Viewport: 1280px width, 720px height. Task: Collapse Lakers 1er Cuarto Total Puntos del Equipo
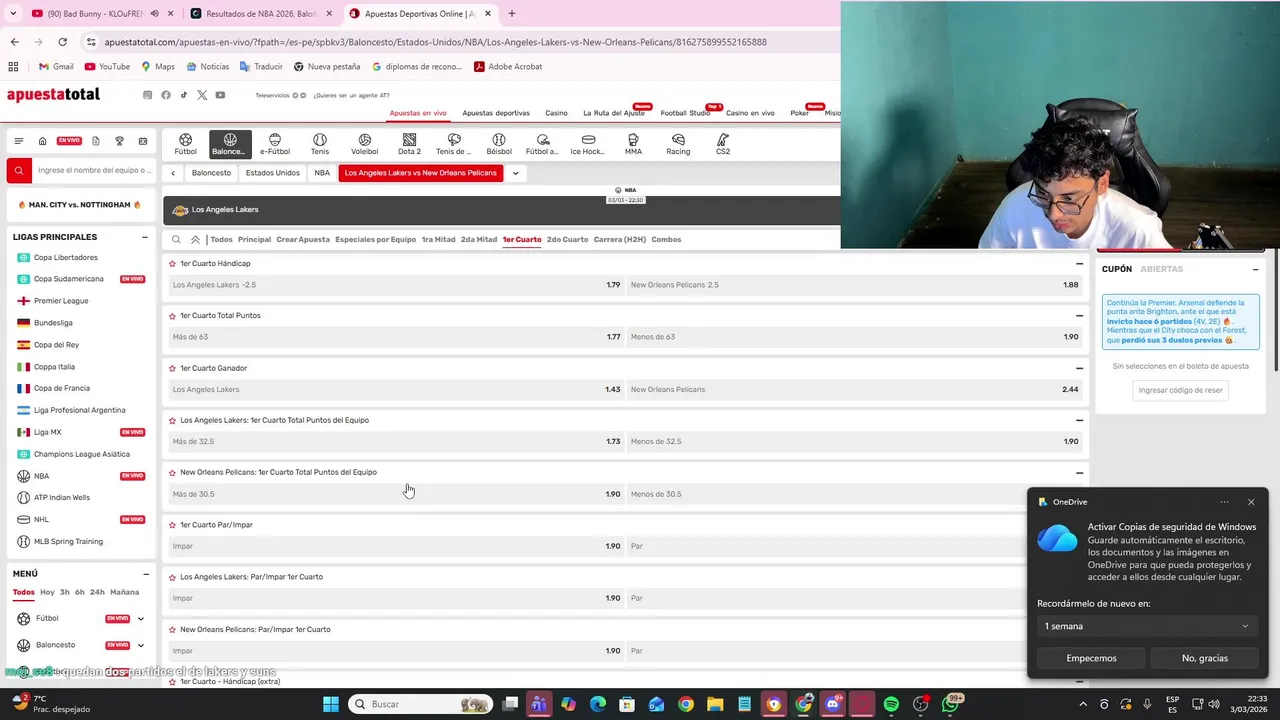click(1079, 420)
